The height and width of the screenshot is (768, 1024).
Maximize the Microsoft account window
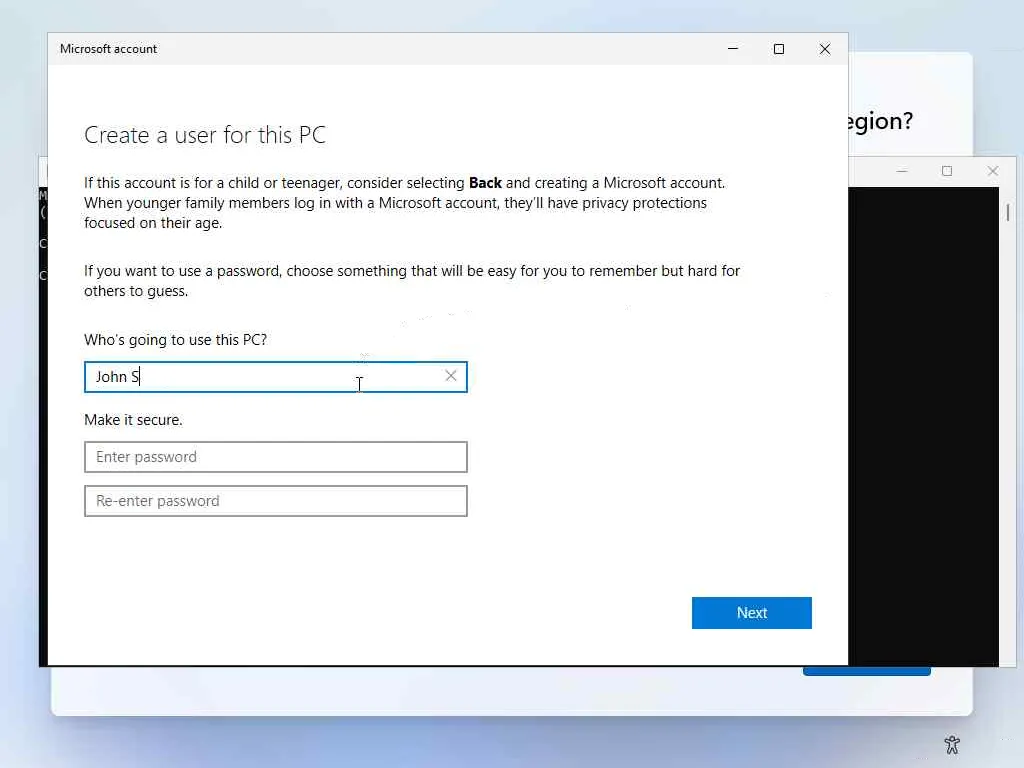[778, 49]
